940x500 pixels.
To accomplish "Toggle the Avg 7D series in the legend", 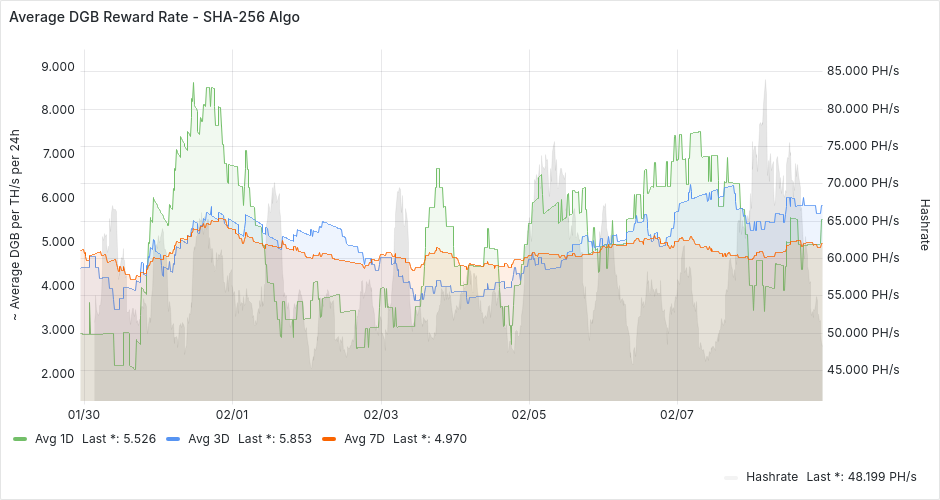I will coord(364,438).
